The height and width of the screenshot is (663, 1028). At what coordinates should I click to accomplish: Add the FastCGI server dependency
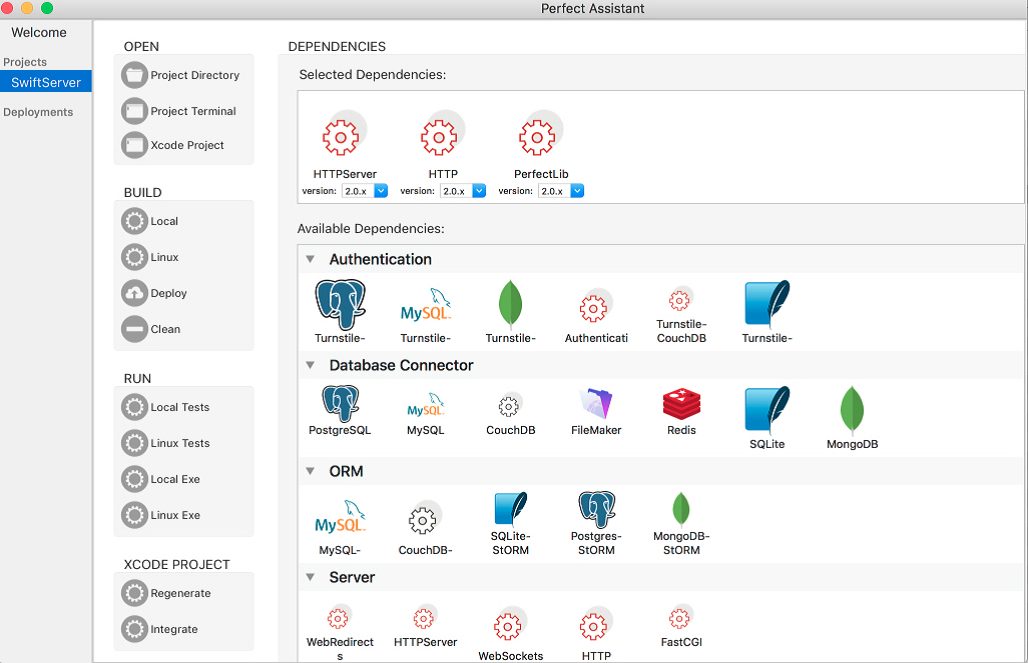pos(681,627)
